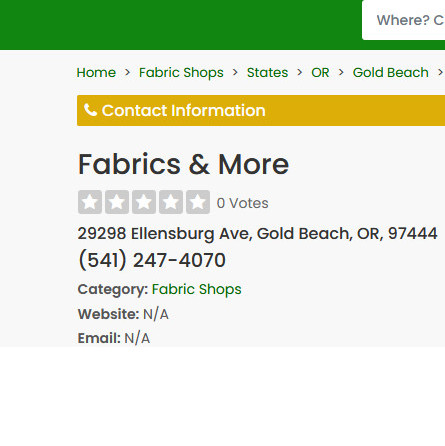
Task: Go to Home breadcrumb link
Action: tap(96, 72)
